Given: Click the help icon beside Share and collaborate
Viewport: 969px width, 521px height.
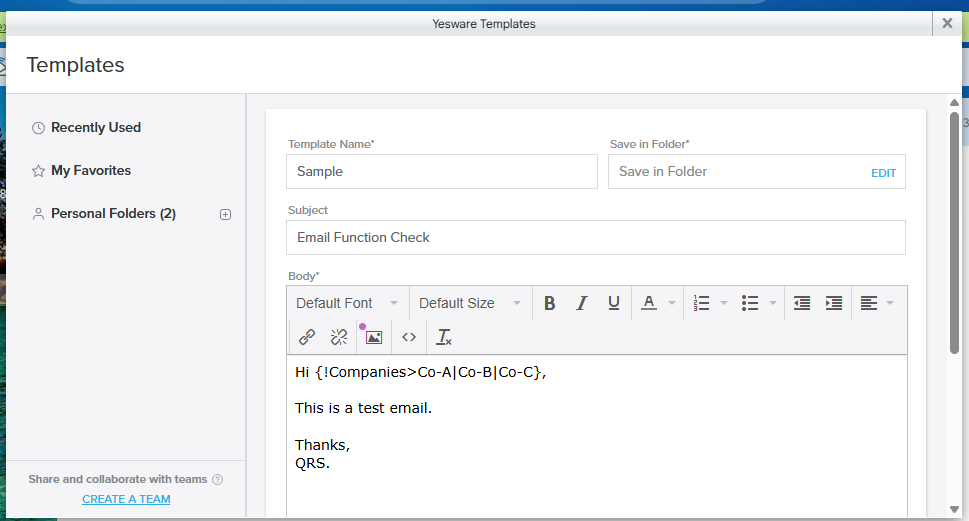Looking at the screenshot, I should (x=218, y=480).
